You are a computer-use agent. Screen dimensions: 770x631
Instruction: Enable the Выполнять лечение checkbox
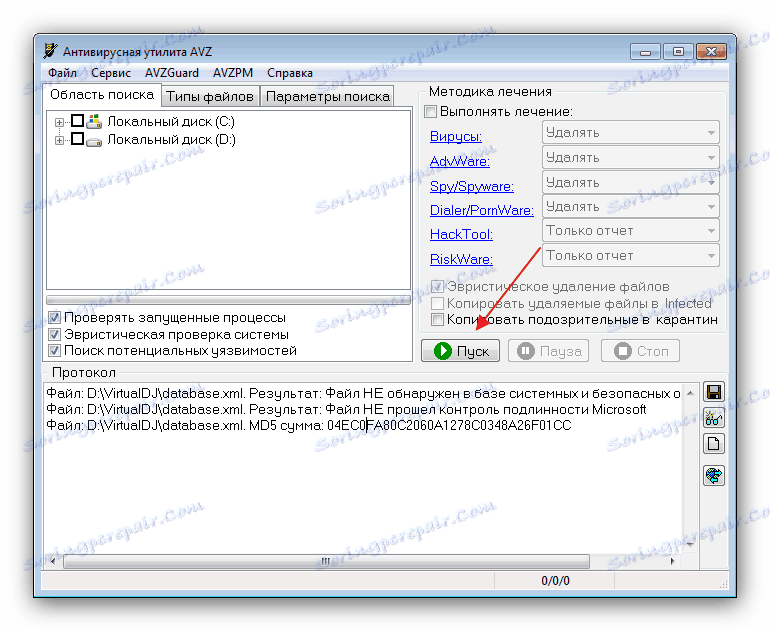pyautogui.click(x=431, y=111)
